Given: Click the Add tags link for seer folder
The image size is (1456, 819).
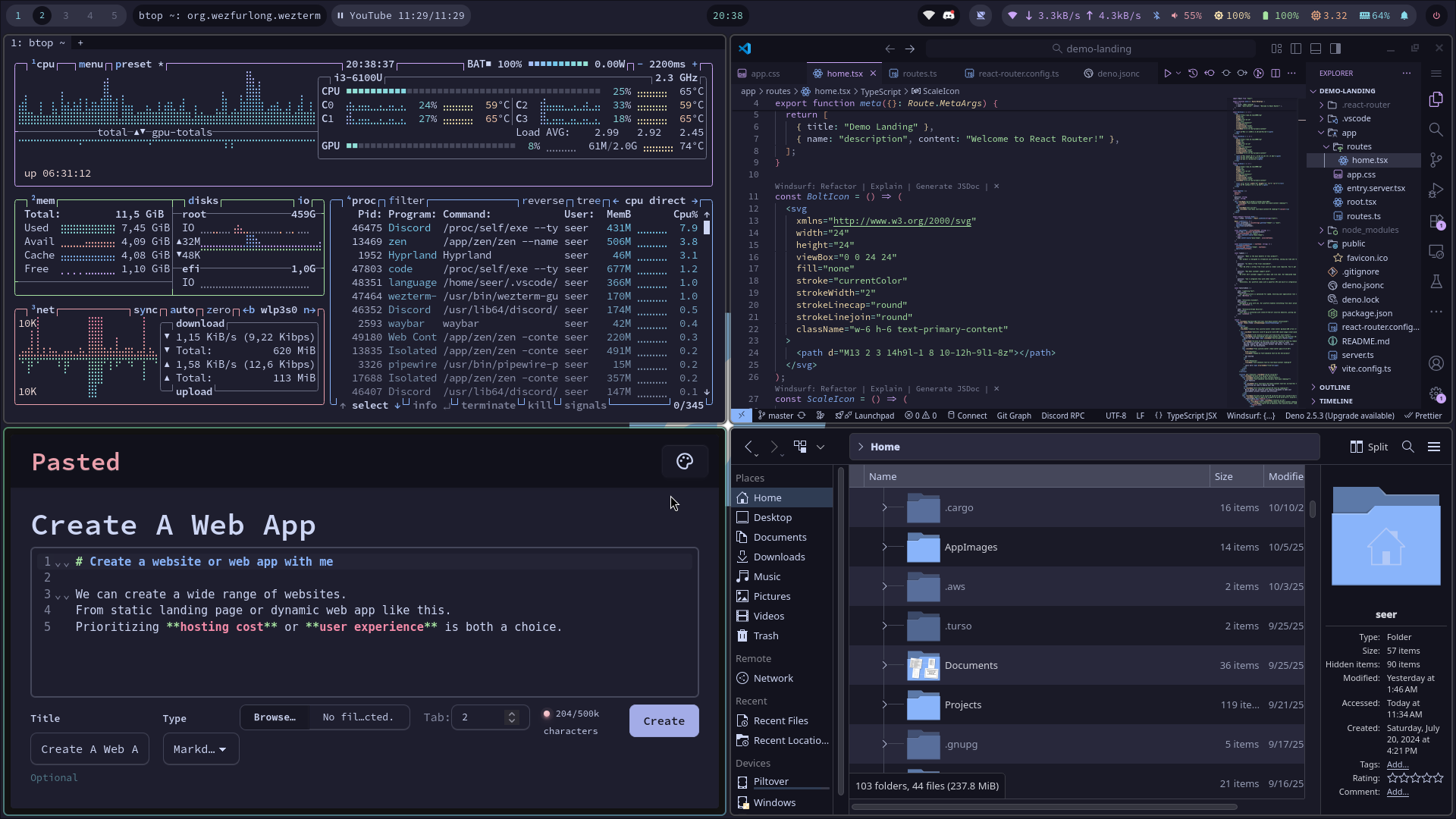Looking at the screenshot, I should pos(1398,764).
